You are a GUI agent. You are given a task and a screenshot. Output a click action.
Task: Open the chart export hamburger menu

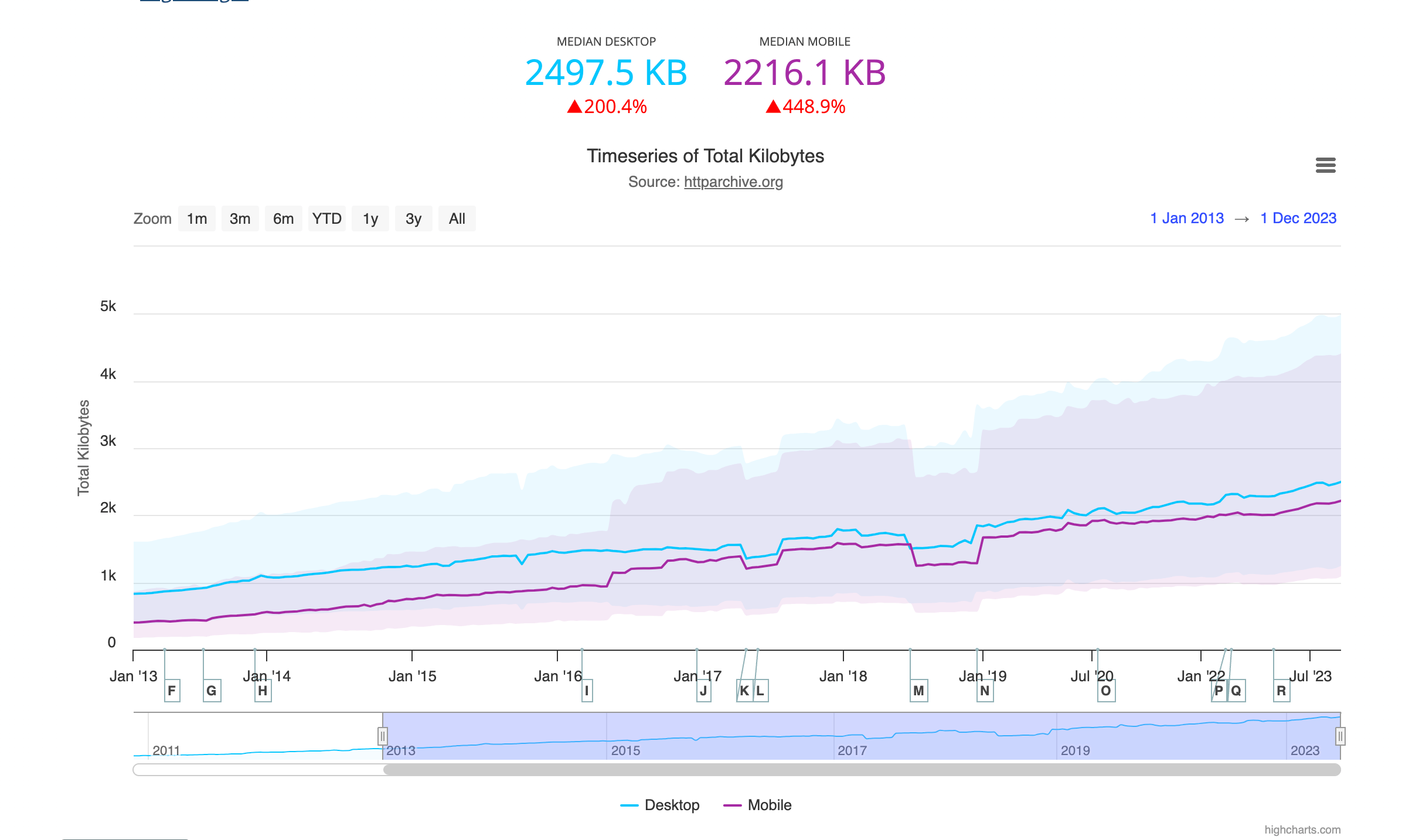tap(1326, 166)
